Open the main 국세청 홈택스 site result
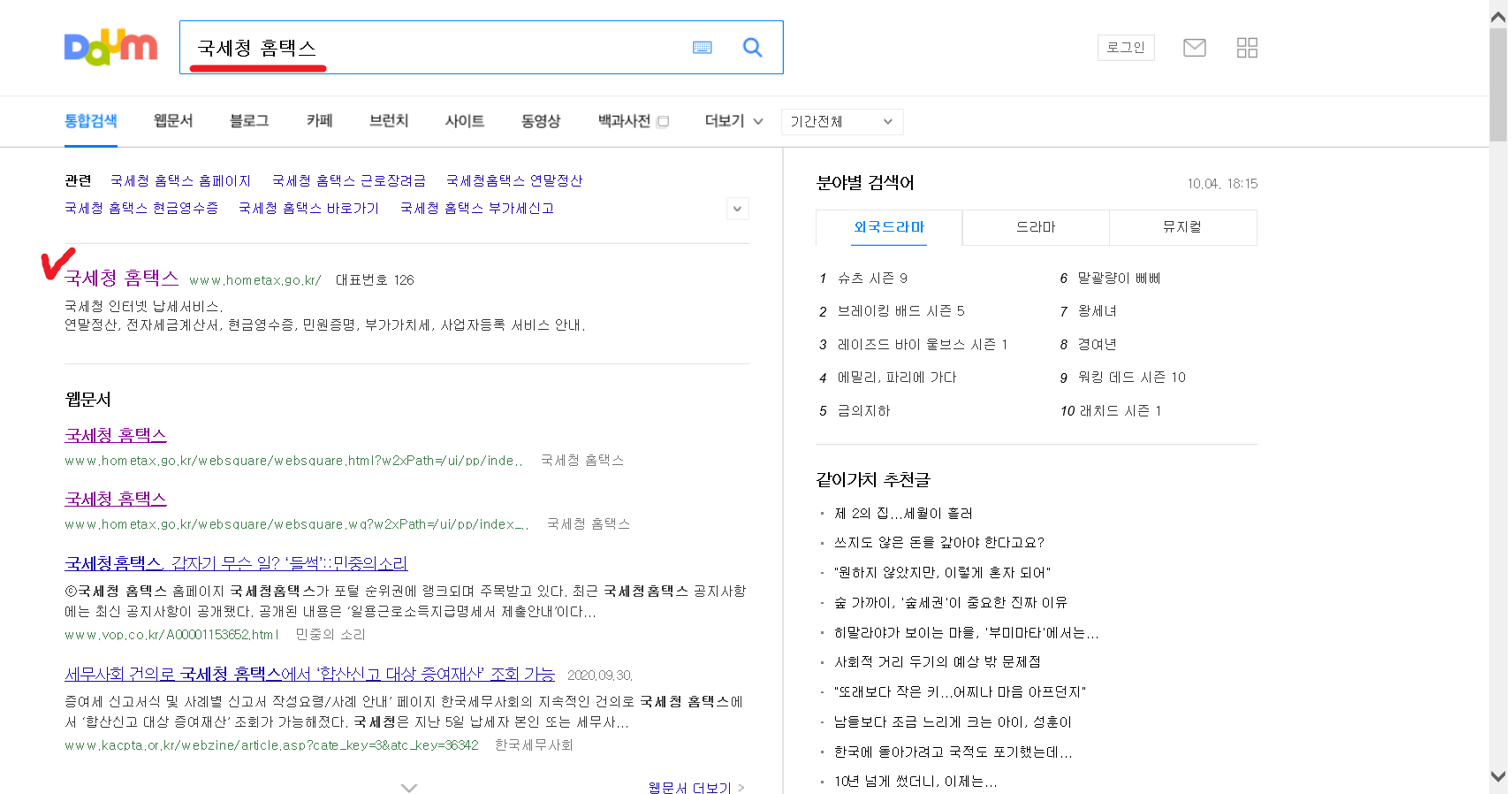The height and width of the screenshot is (794, 1512). [x=122, y=278]
